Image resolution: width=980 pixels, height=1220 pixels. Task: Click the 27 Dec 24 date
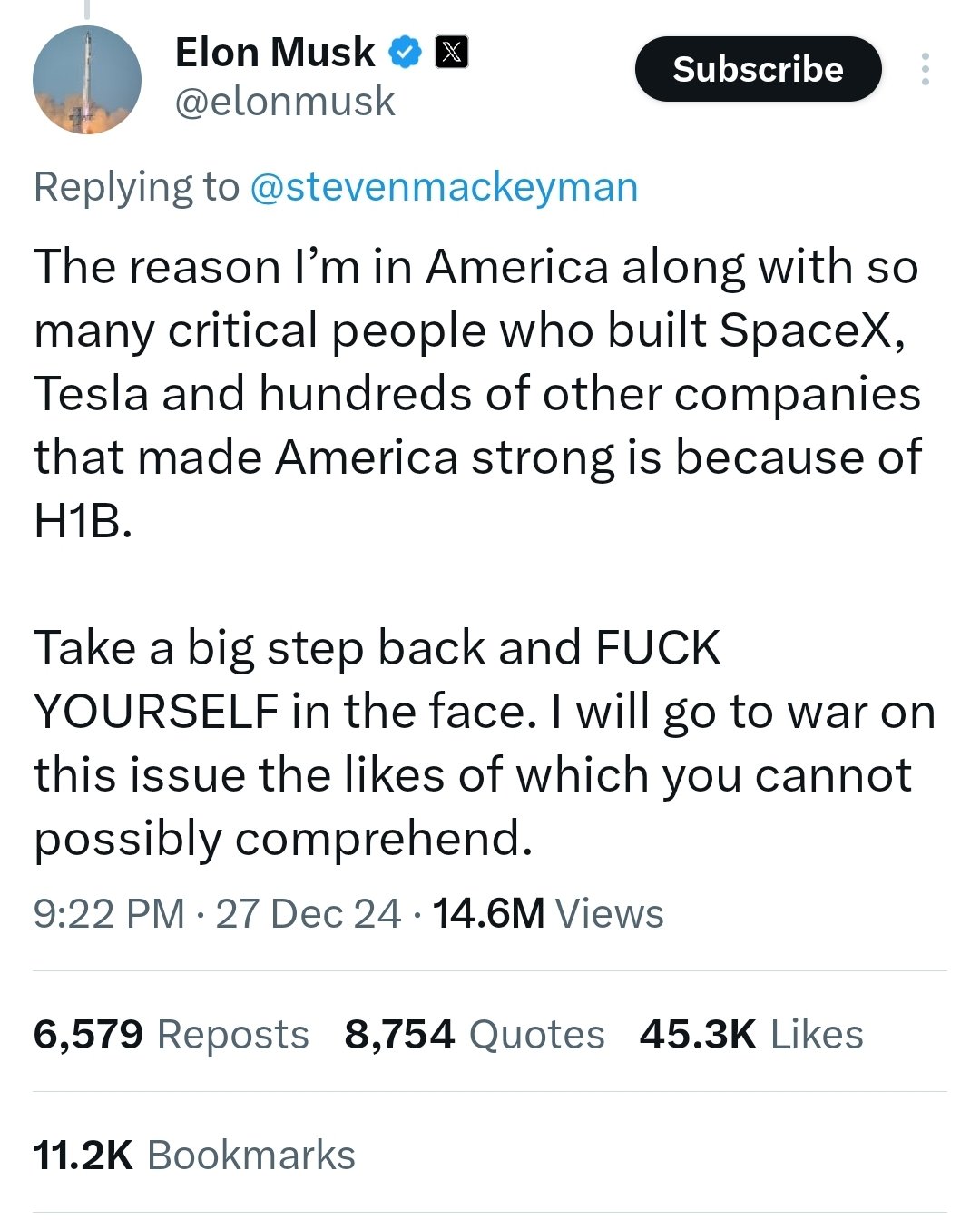pyautogui.click(x=308, y=913)
